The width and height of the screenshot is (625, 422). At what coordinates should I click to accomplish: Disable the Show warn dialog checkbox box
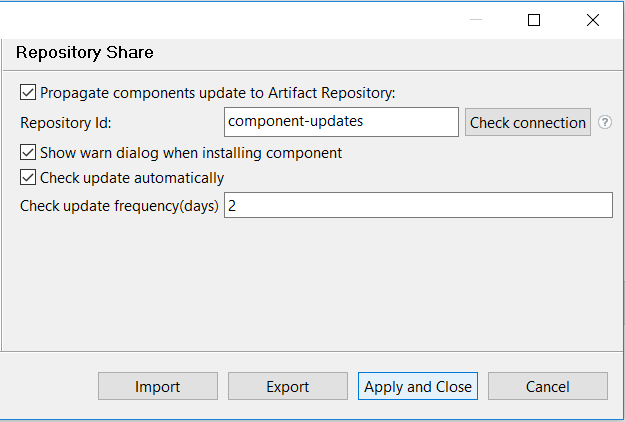point(28,153)
